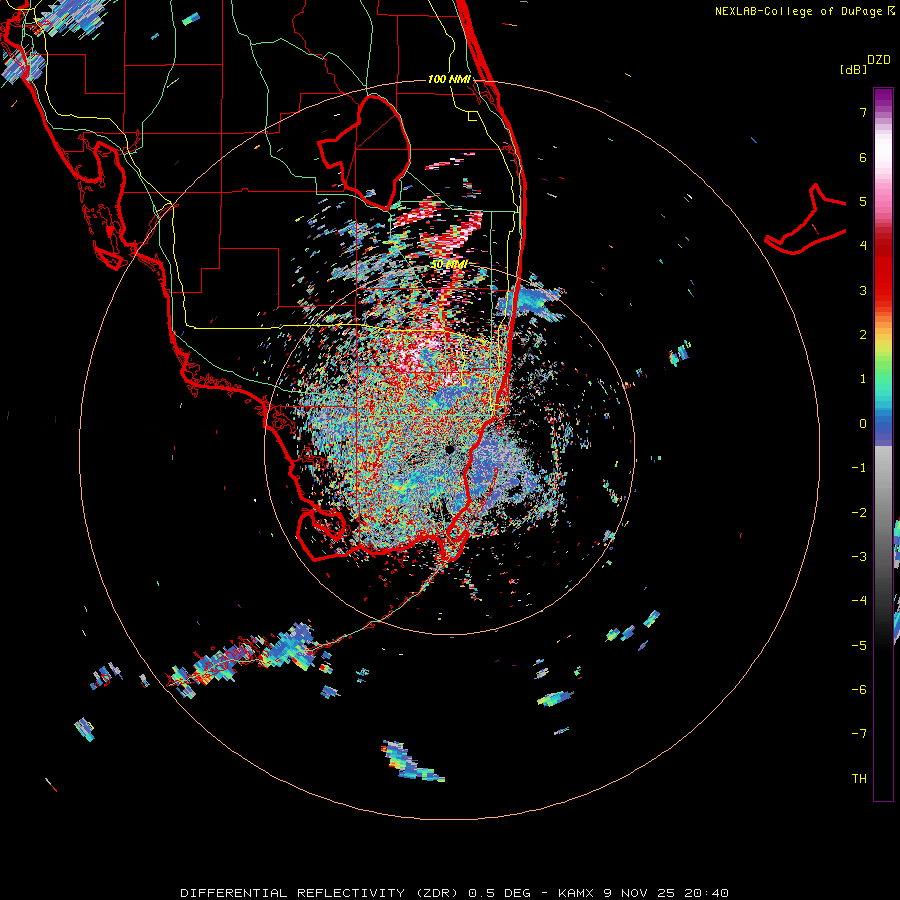Screen dimensions: 900x900
Task: Click the 7 value on the dB scale
Action: pyautogui.click(x=863, y=112)
